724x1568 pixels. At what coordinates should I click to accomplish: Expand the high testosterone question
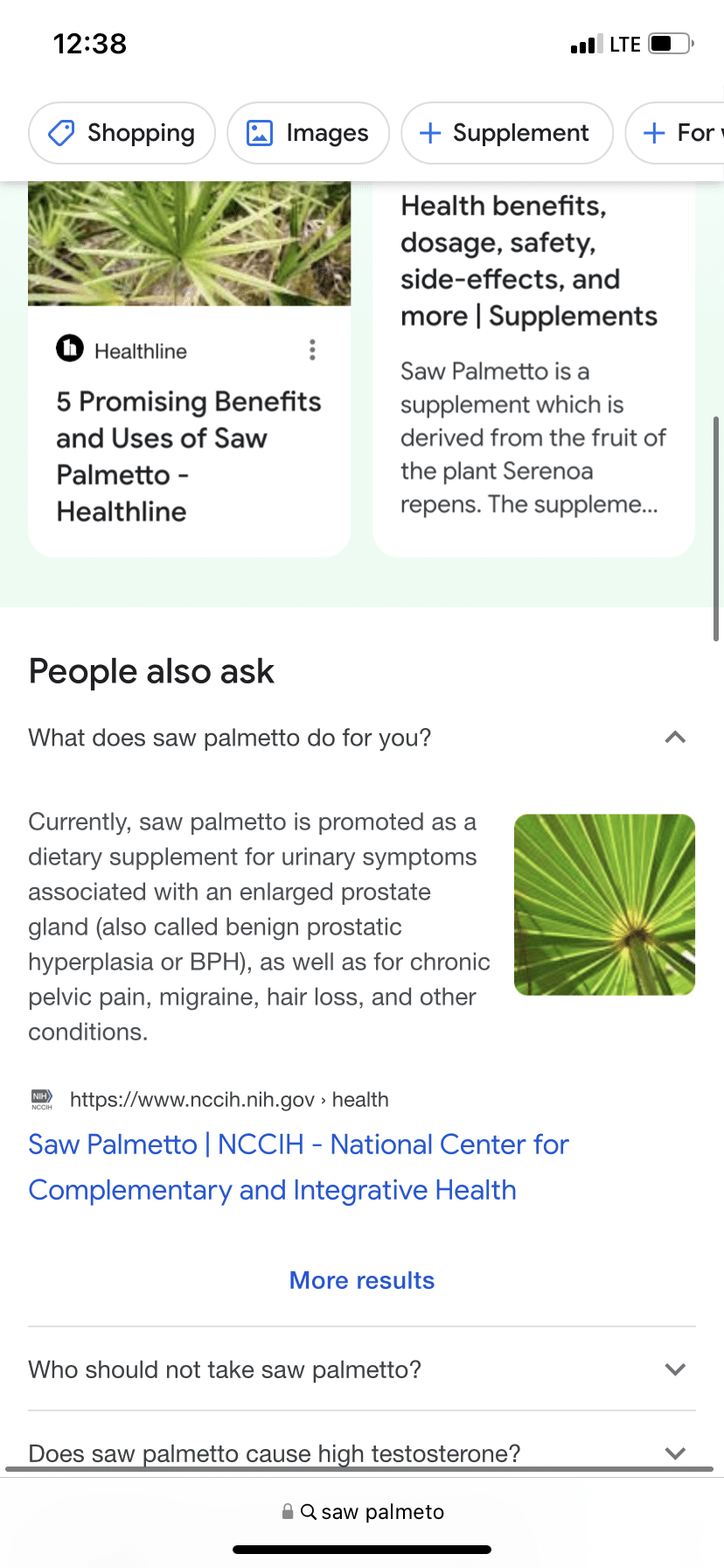pos(674,1452)
